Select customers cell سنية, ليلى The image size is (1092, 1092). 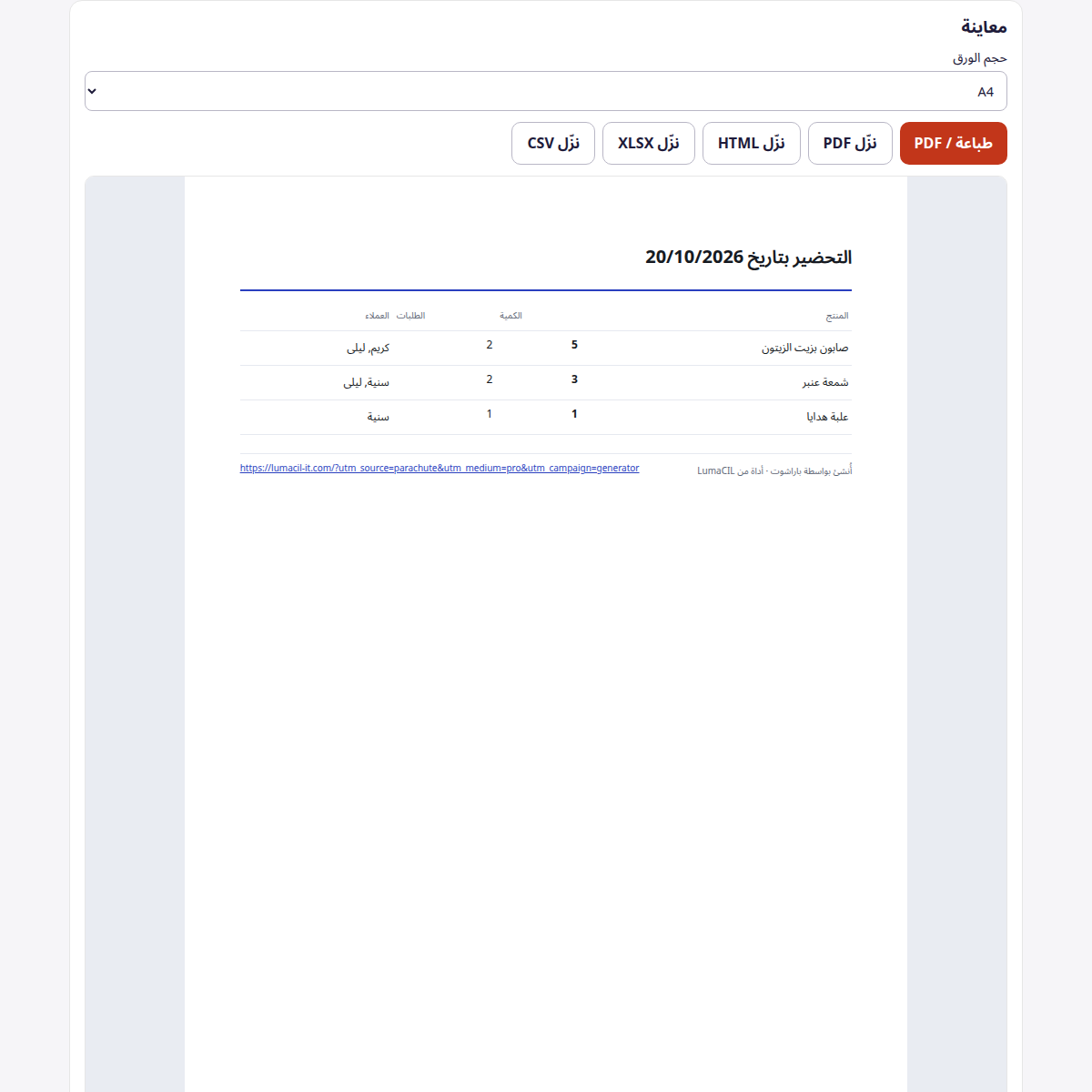pyautogui.click(x=367, y=382)
